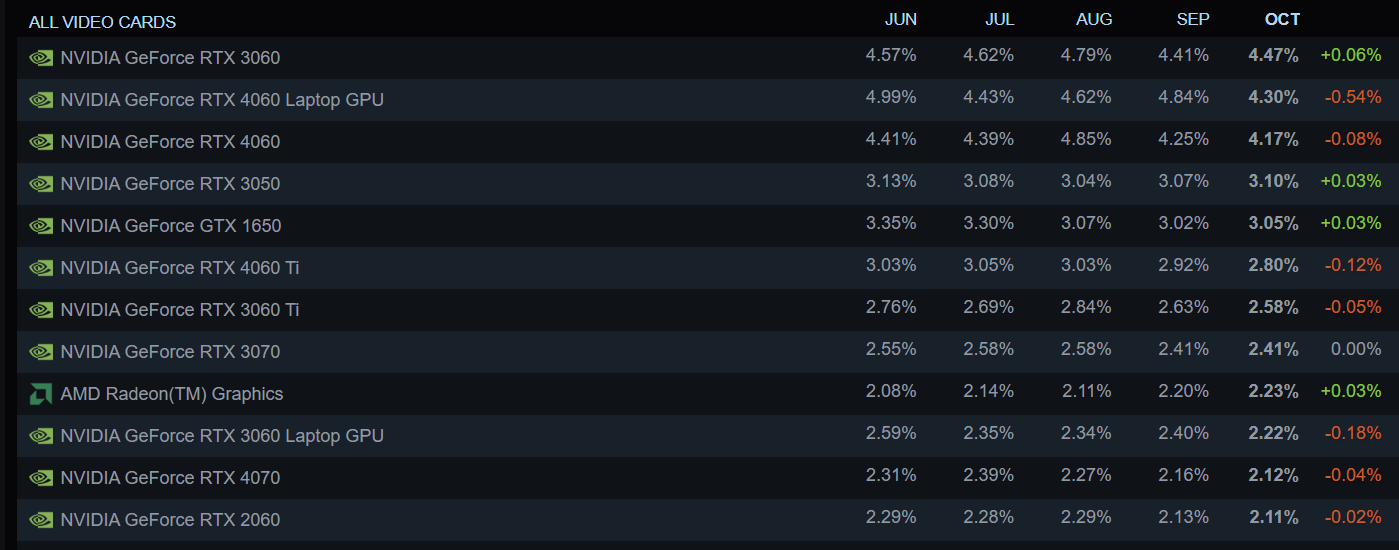Viewport: 1399px width, 550px height.
Task: Click the NVIDIA logo beside RTX 4060 Laptop GPU
Action: 41,100
